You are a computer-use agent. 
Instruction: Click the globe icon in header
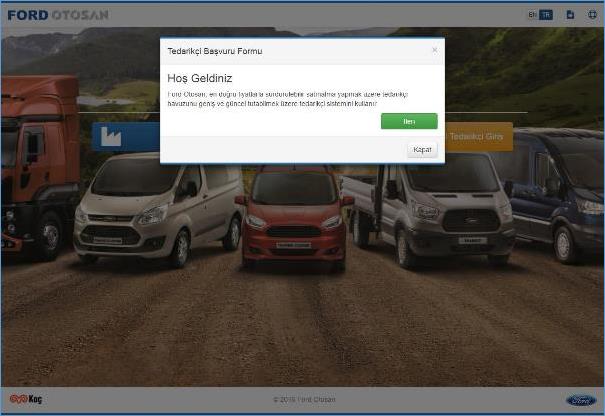click(592, 15)
